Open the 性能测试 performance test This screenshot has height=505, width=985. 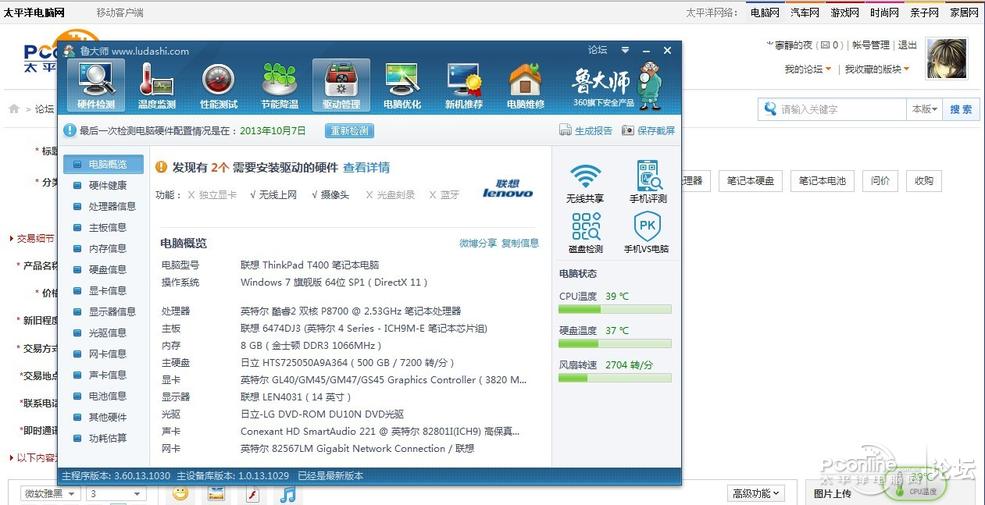click(218, 85)
